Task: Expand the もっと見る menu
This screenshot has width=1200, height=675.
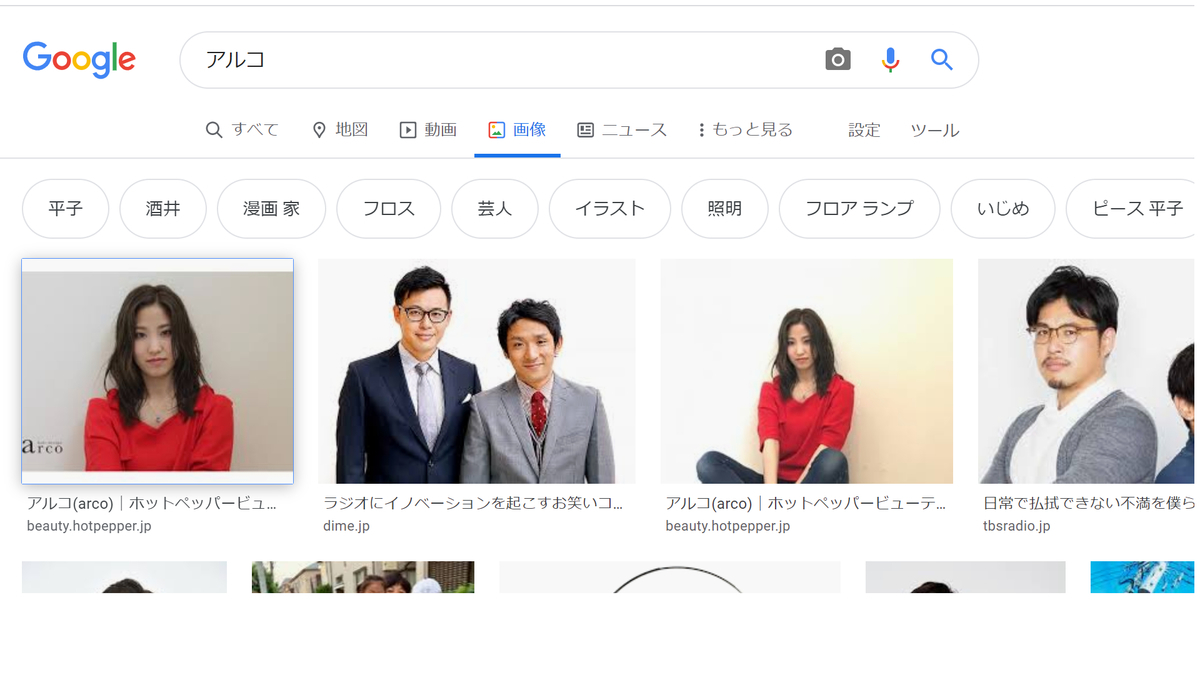Action: point(745,130)
